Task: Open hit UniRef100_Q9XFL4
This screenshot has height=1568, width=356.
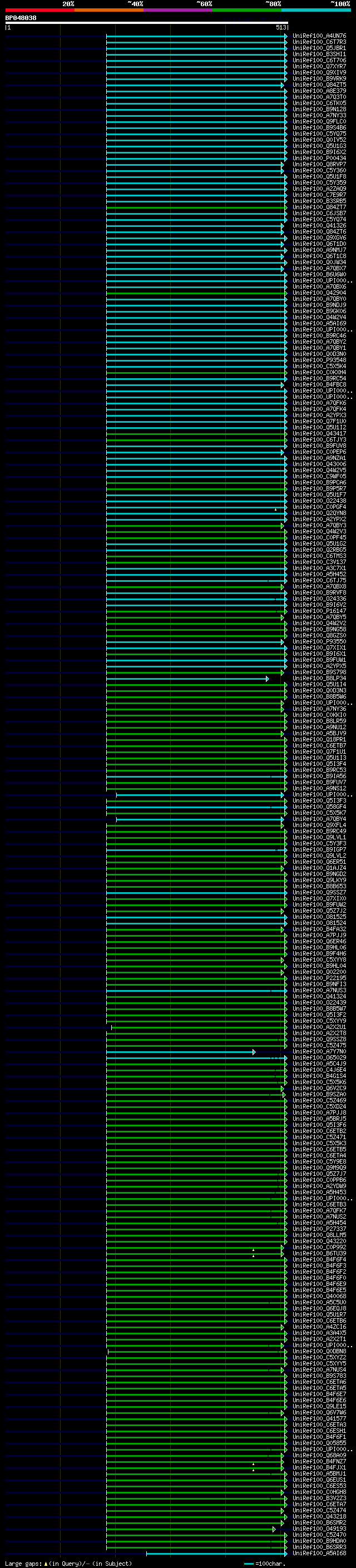Action: [x=319, y=825]
